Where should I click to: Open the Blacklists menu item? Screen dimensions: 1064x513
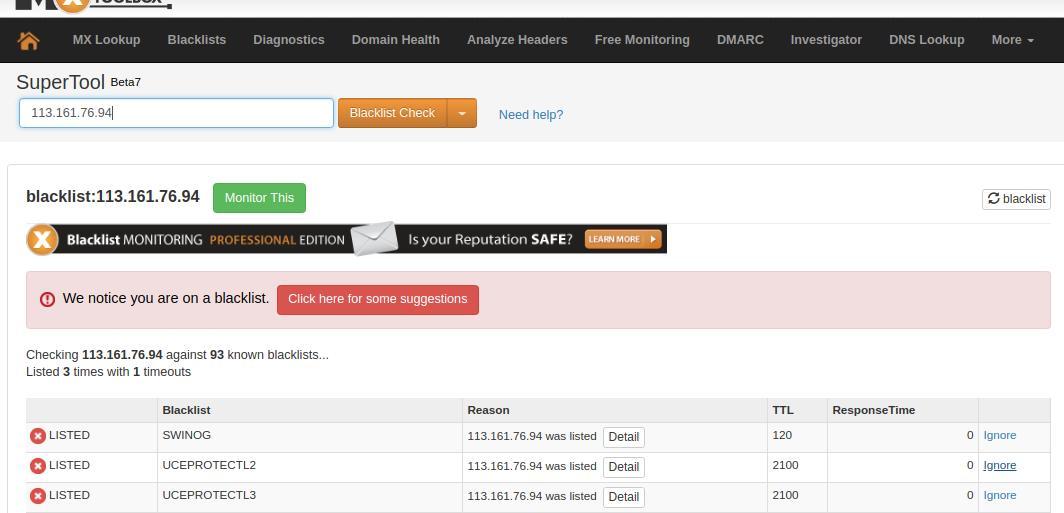tap(197, 40)
